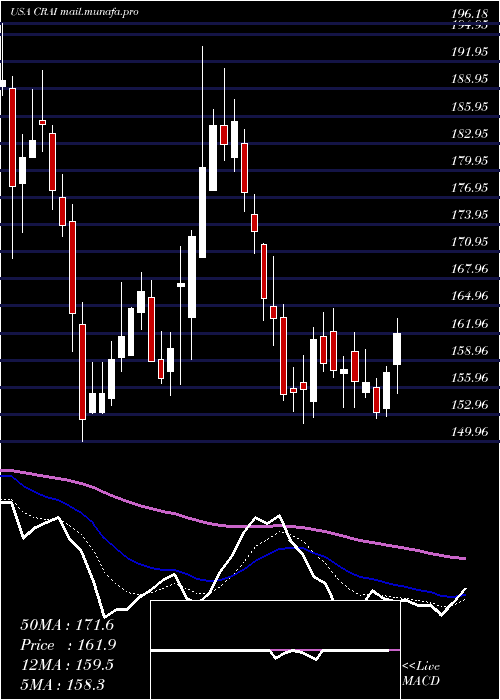Viewport: 500px width, 700px height.
Task: Click the 196.18 price axis label
Action: (x=469, y=13)
